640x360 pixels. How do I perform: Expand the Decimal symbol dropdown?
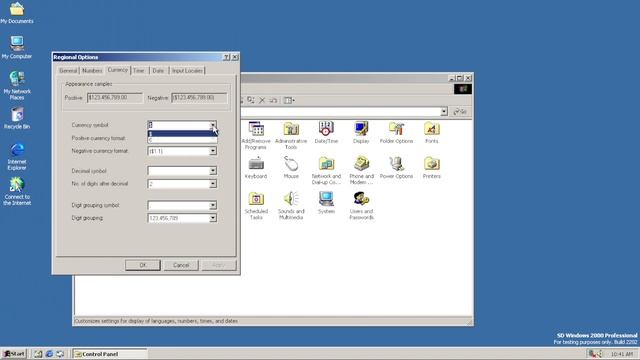click(213, 171)
